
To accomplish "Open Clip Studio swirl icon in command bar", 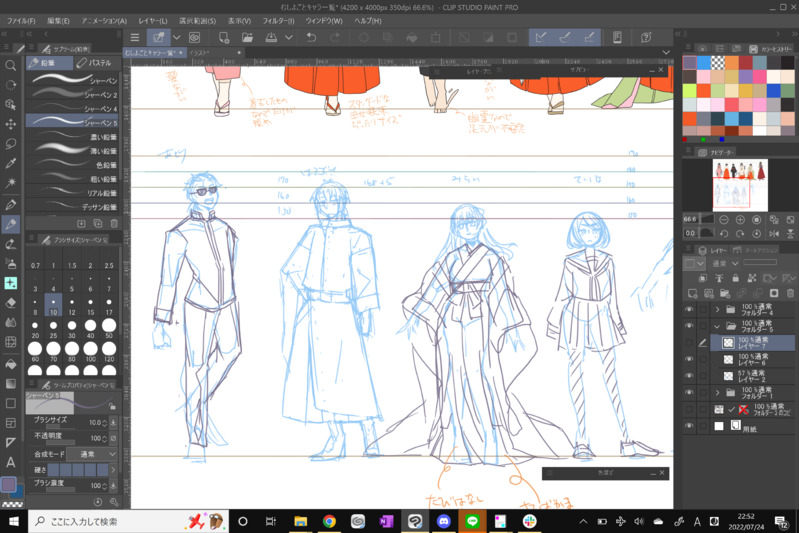I will coord(194,37).
